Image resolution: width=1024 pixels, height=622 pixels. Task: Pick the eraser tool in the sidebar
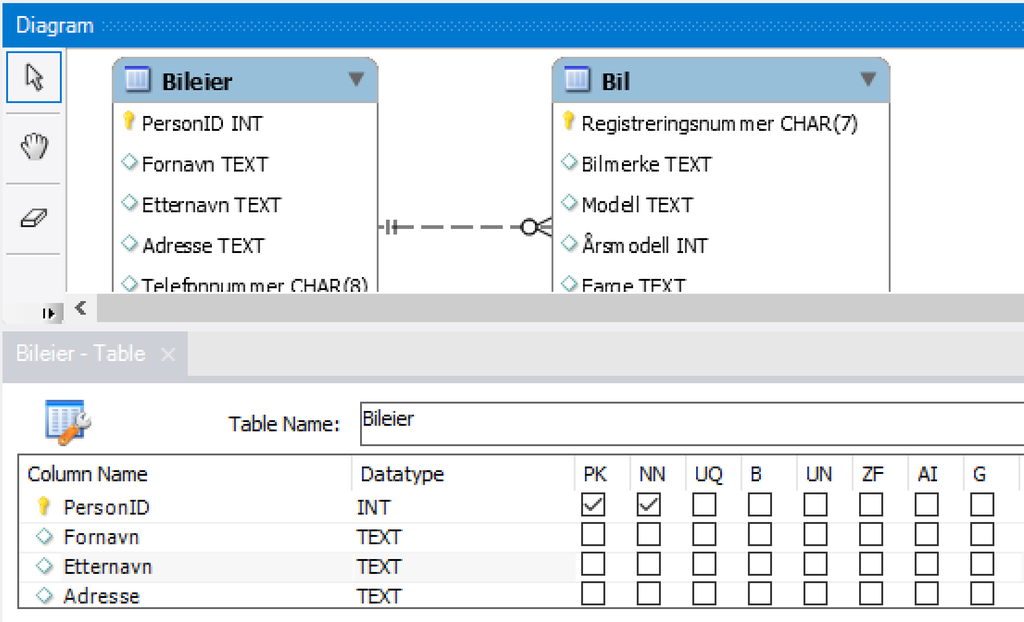tap(36, 217)
